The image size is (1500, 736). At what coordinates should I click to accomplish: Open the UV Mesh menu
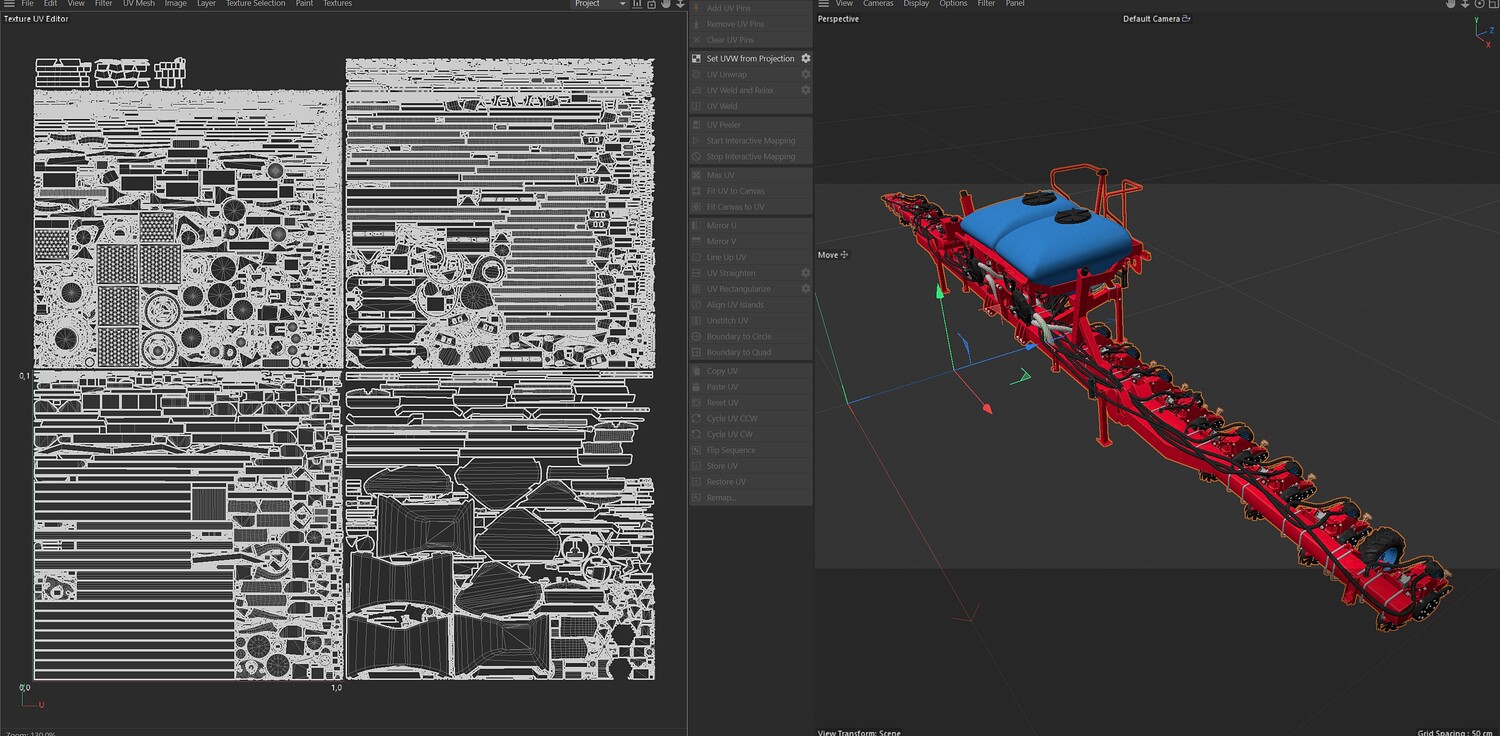point(139,4)
